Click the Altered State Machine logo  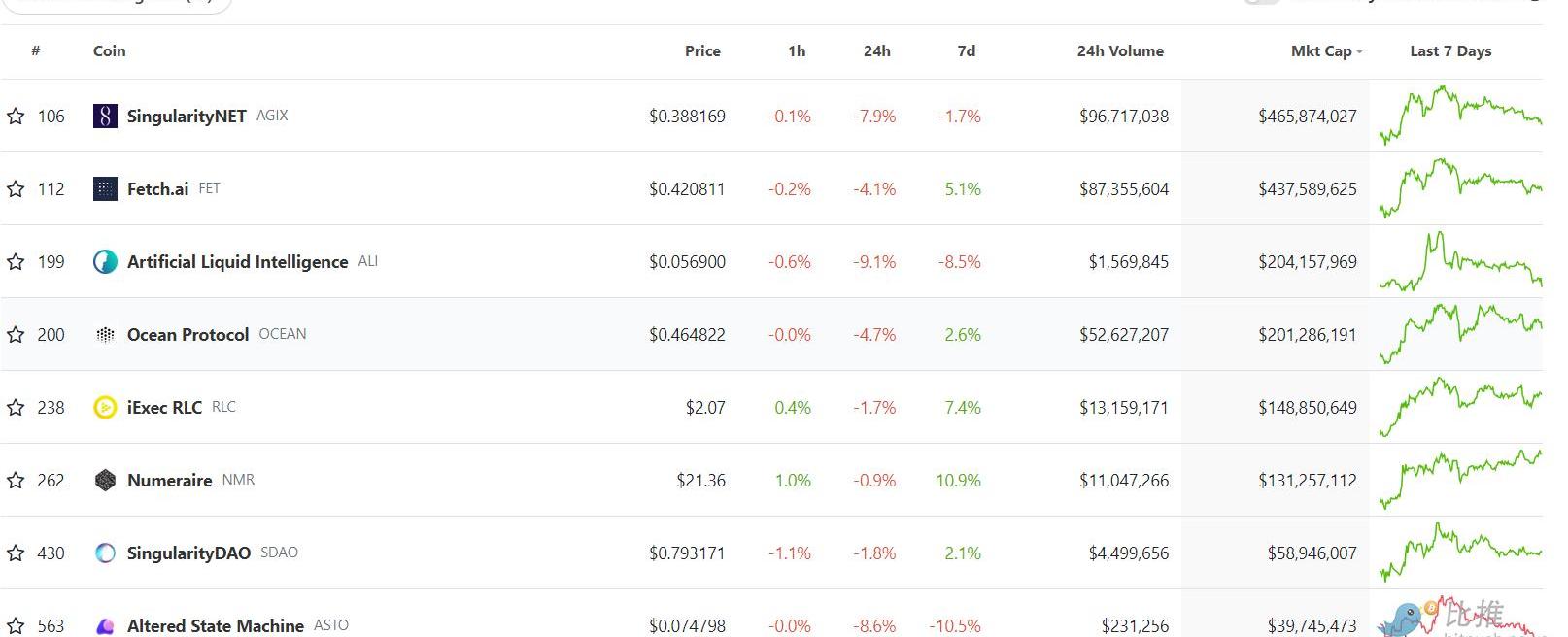point(105,626)
